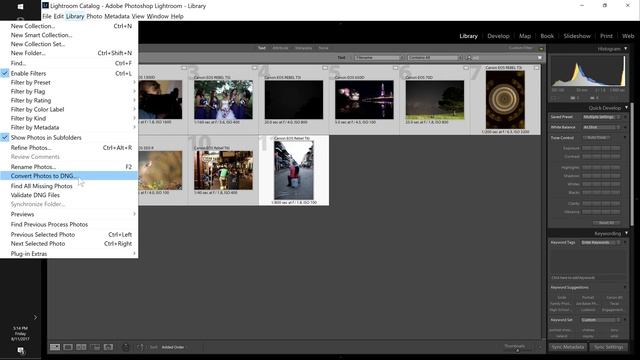640x360 pixels.
Task: Choose Rename Photos menu item
Action: coord(69,167)
